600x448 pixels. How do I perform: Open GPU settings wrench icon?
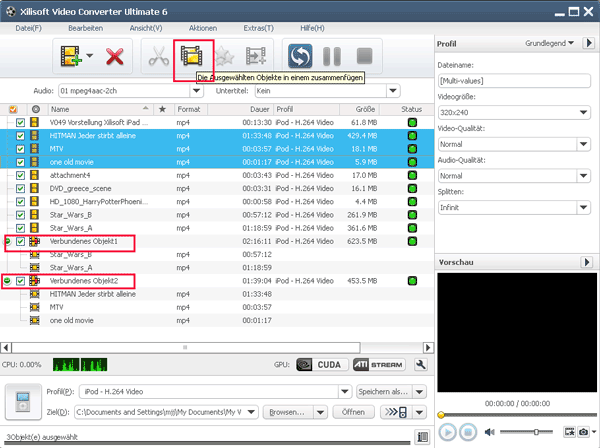click(421, 365)
